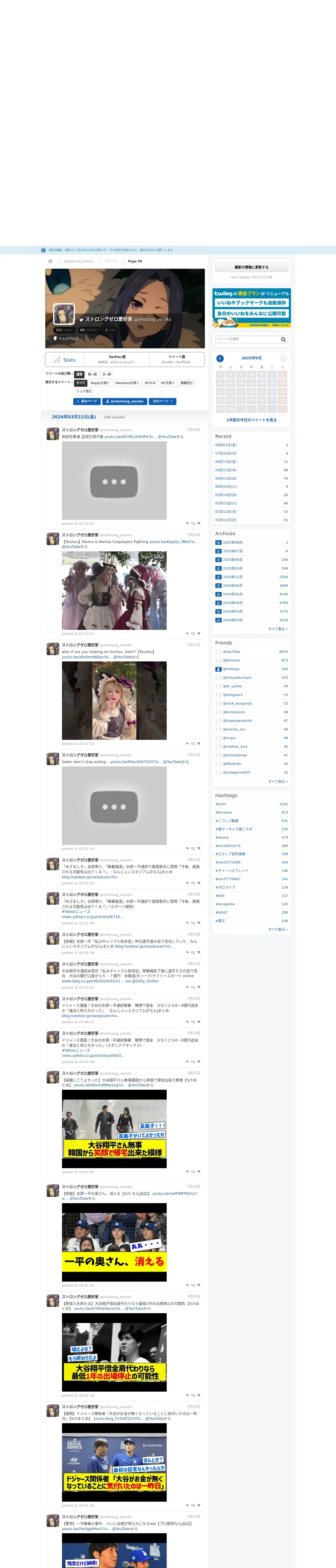
Task: Open the 2024年04月 archive link
Action: click(x=232, y=603)
